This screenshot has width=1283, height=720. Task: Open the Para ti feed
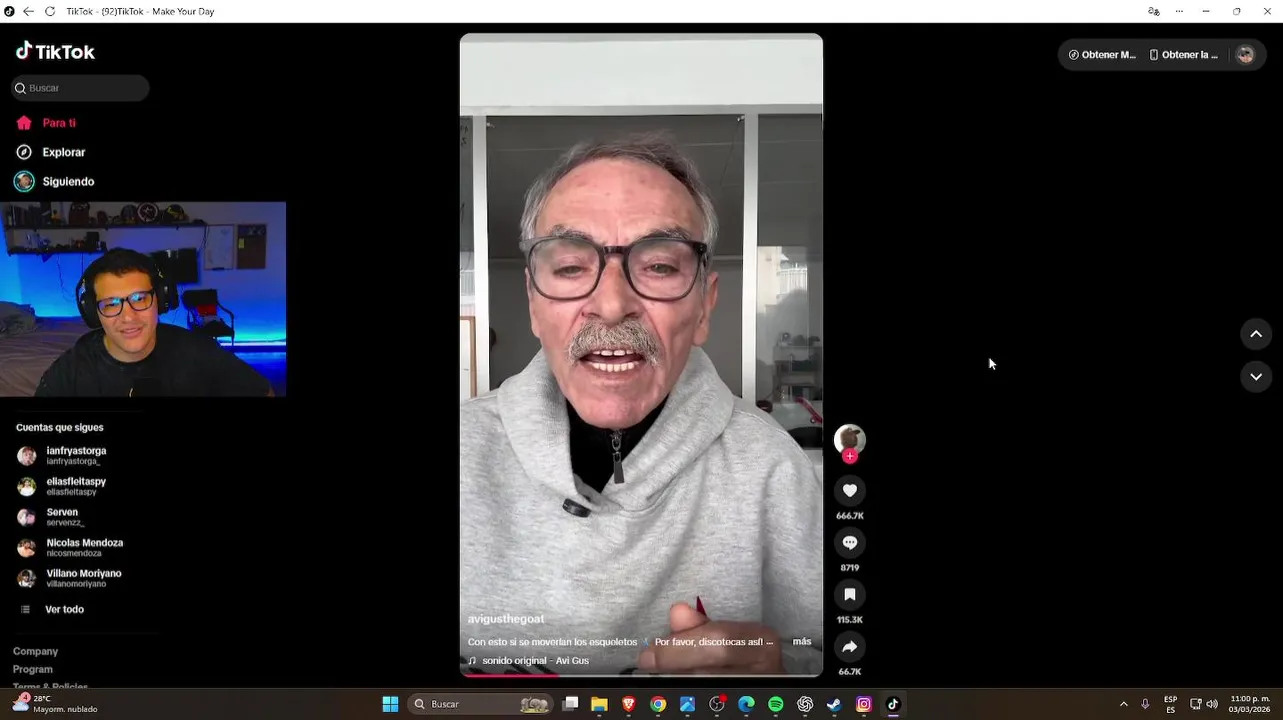pos(59,123)
